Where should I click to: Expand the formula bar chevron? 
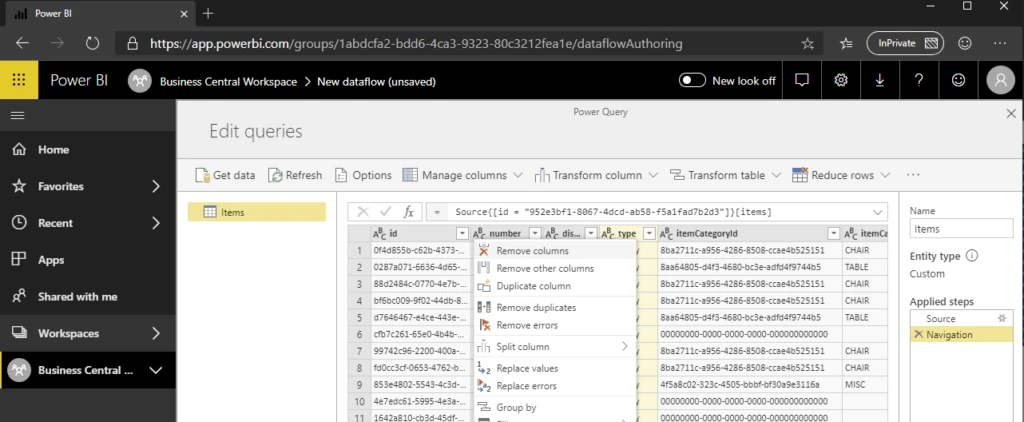[x=877, y=212]
